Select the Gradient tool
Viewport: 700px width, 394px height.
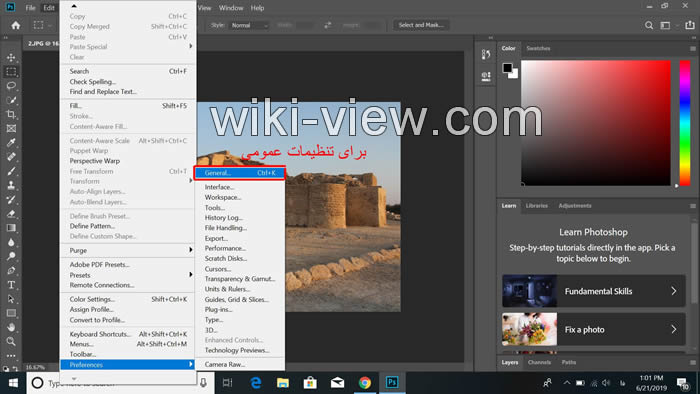pos(11,228)
